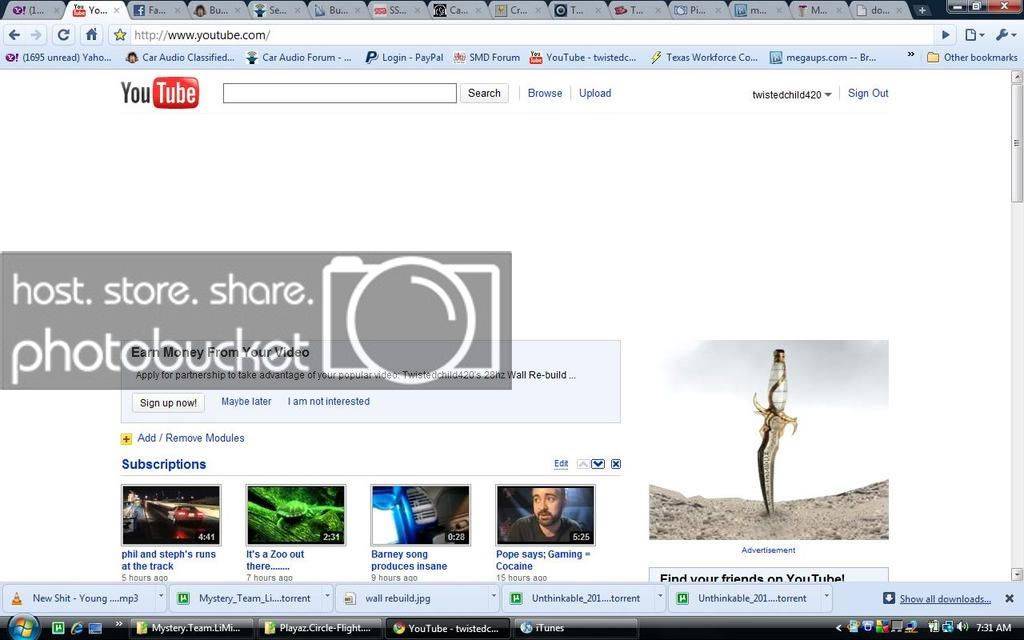Open the Windows Start orb
1024x640 pixels.
click(22, 628)
